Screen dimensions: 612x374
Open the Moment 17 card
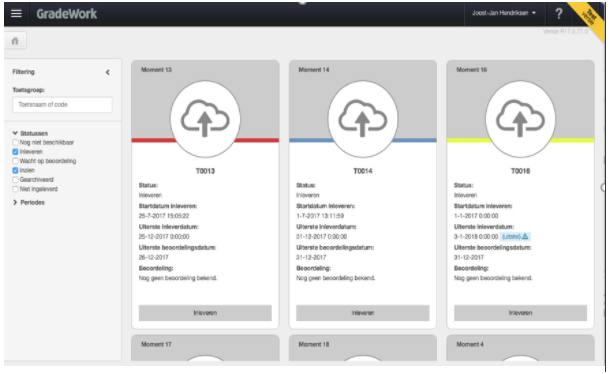205,348
